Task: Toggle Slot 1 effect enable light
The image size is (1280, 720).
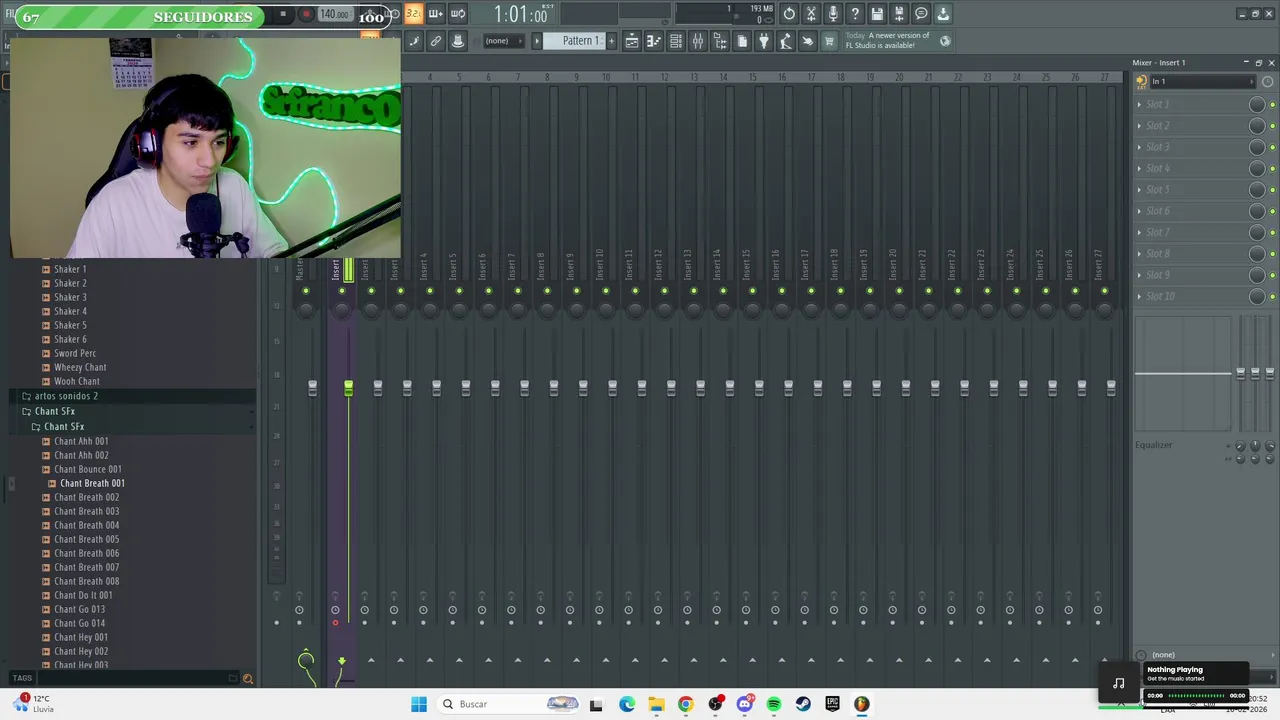Action: pyautogui.click(x=1272, y=104)
